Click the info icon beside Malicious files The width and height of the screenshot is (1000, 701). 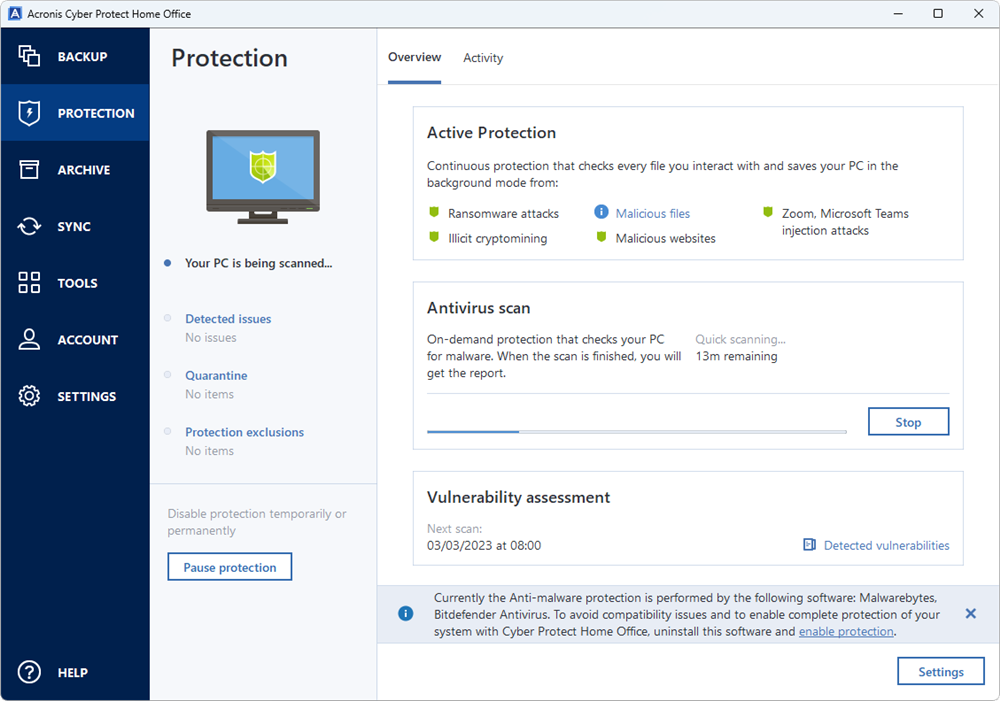[601, 213]
